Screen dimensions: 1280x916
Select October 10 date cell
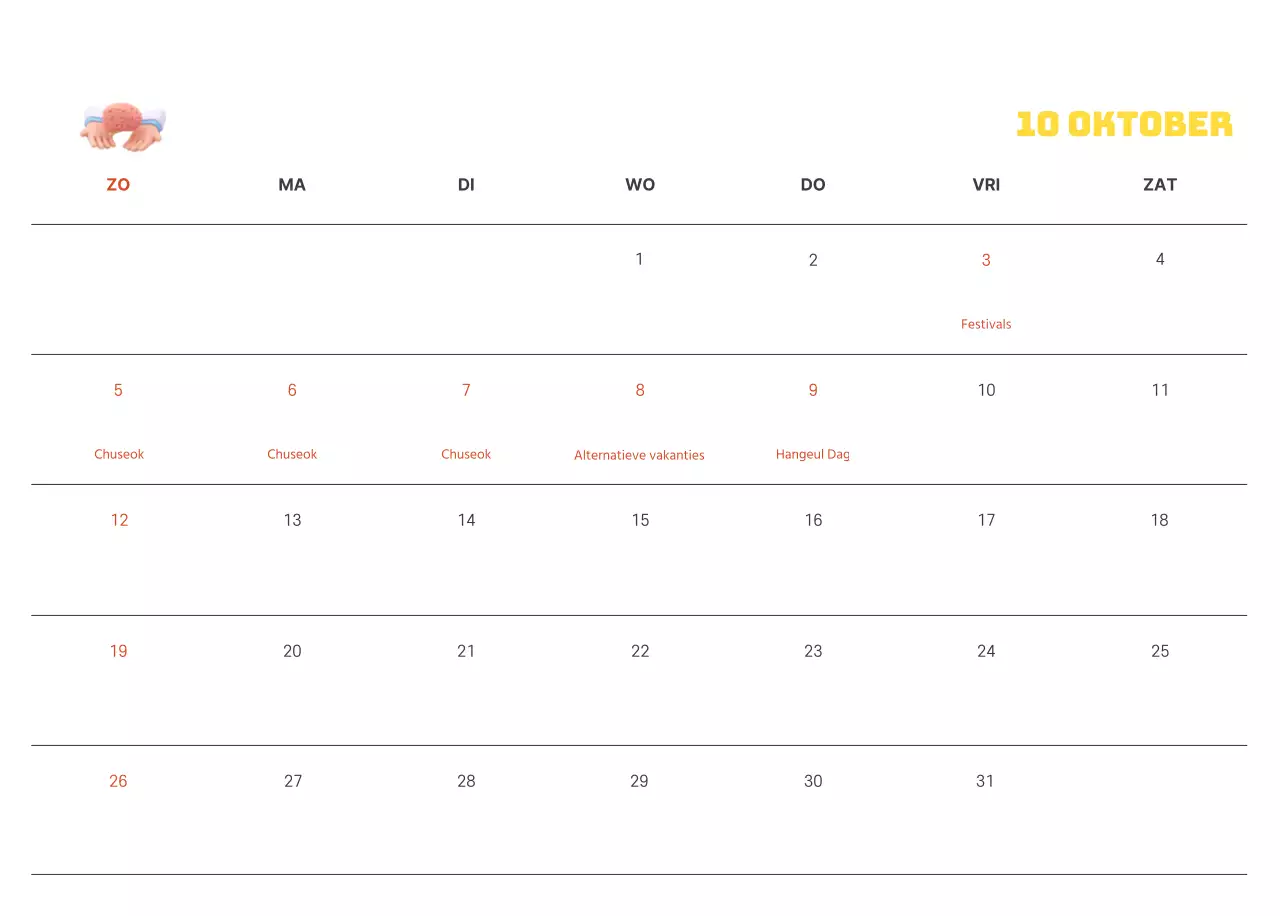click(x=986, y=390)
